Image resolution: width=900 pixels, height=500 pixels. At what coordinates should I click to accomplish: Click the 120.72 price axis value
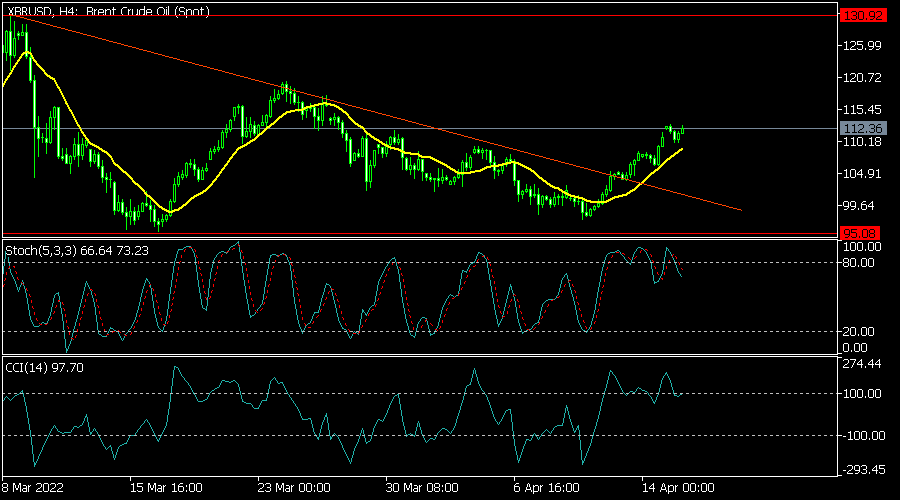click(862, 77)
